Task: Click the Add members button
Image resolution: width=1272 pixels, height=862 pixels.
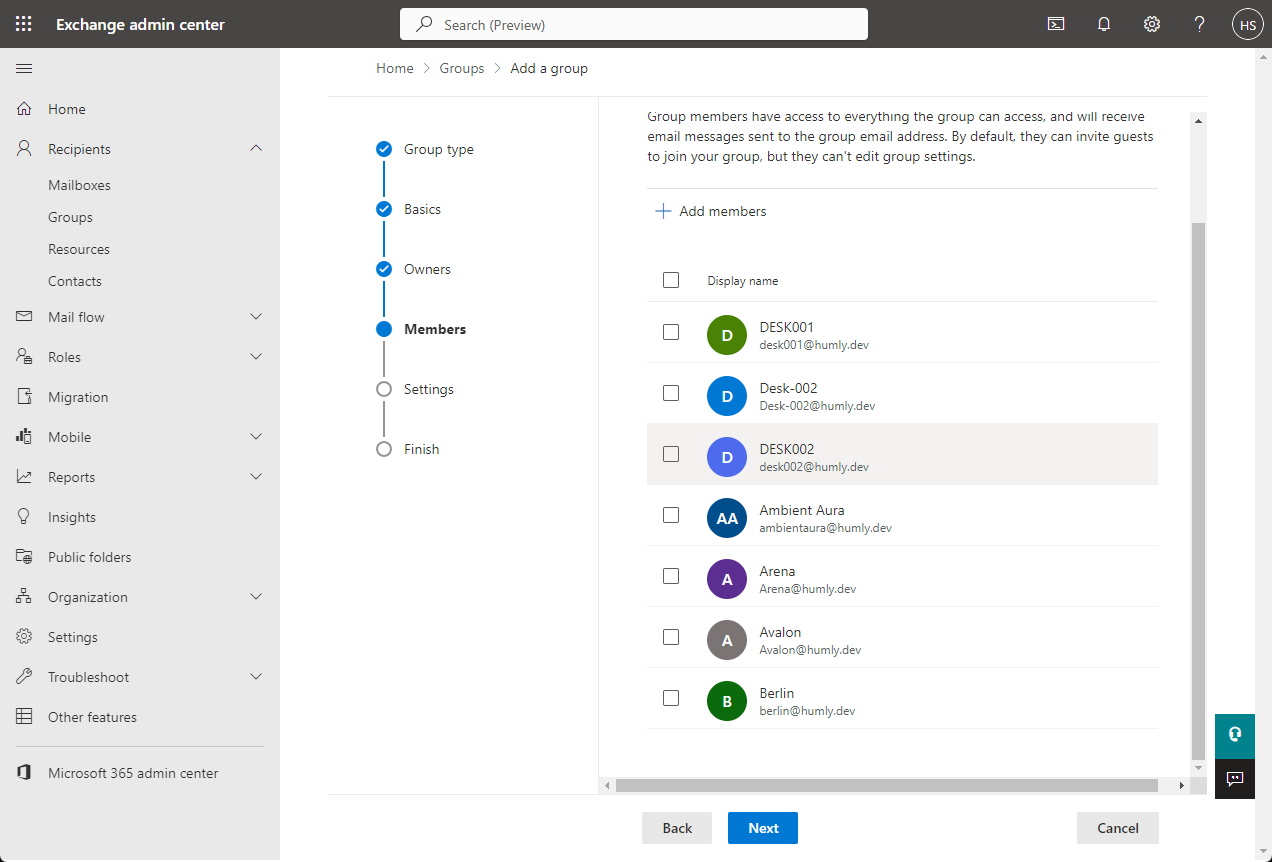Action: pos(711,211)
